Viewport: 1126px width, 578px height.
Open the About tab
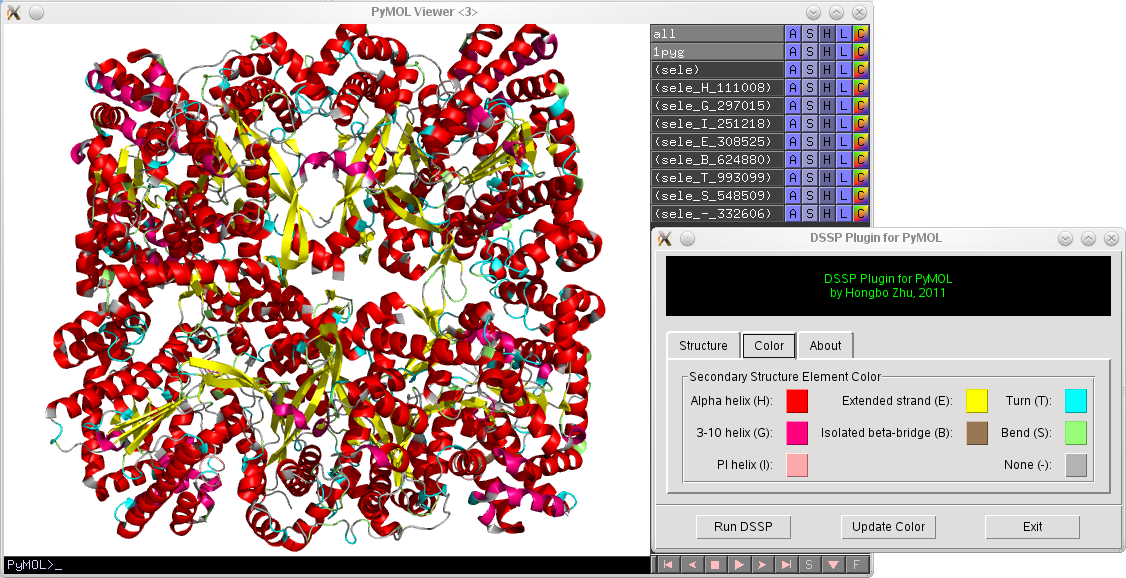coord(825,346)
